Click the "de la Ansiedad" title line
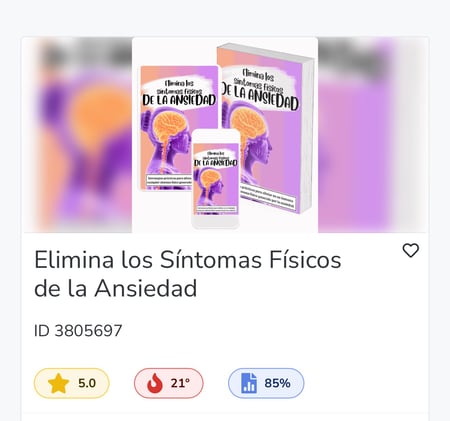This screenshot has height=421, width=450. point(115,288)
